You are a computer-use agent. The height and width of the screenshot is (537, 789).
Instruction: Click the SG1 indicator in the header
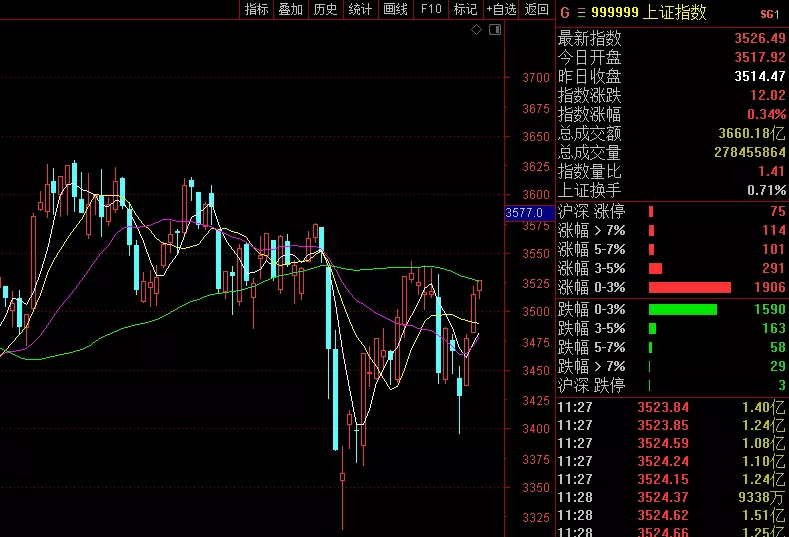pyautogui.click(x=770, y=15)
